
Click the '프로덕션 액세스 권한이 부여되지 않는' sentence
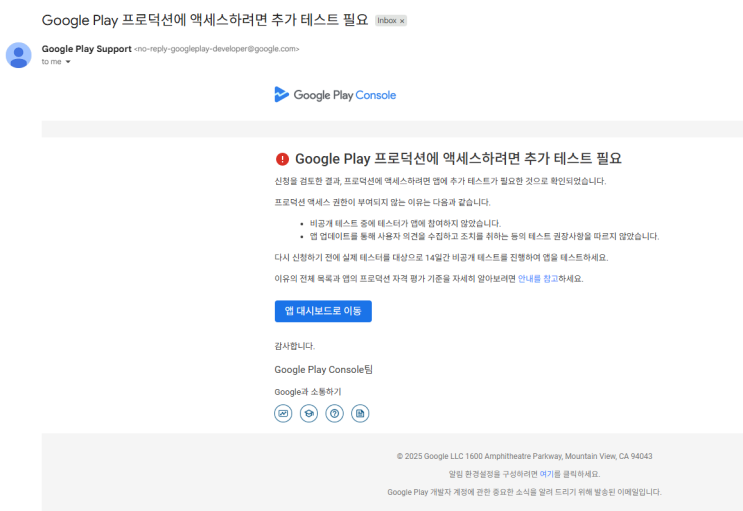[382, 202]
